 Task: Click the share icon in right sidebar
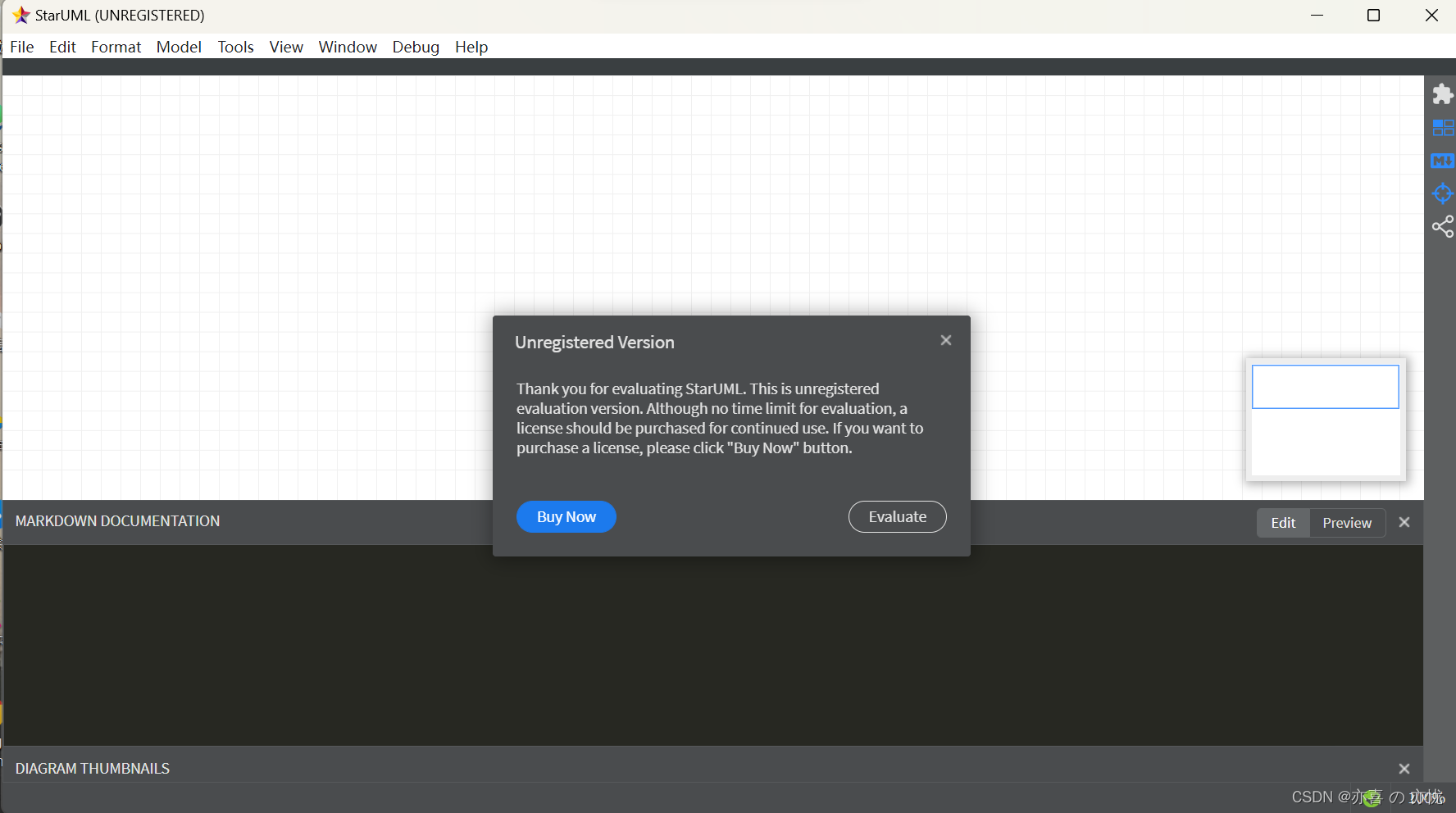click(x=1443, y=226)
